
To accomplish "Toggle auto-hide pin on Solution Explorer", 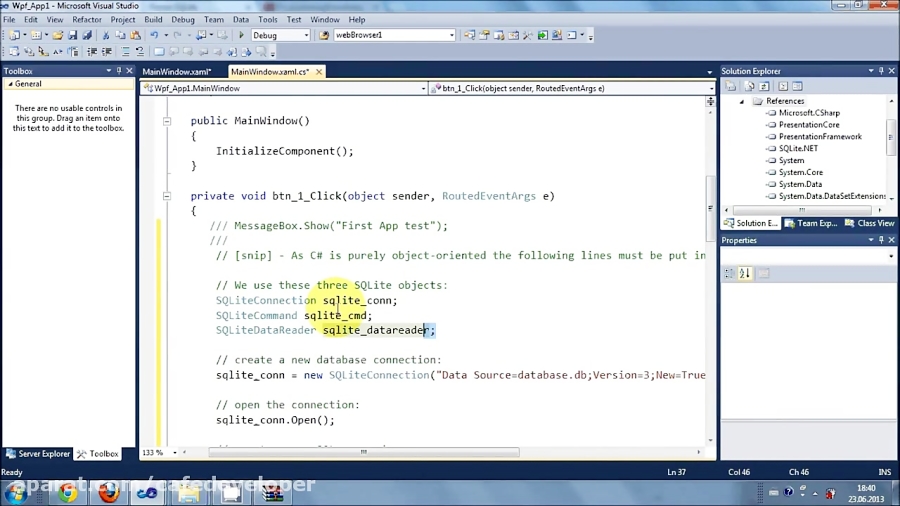I will point(881,71).
